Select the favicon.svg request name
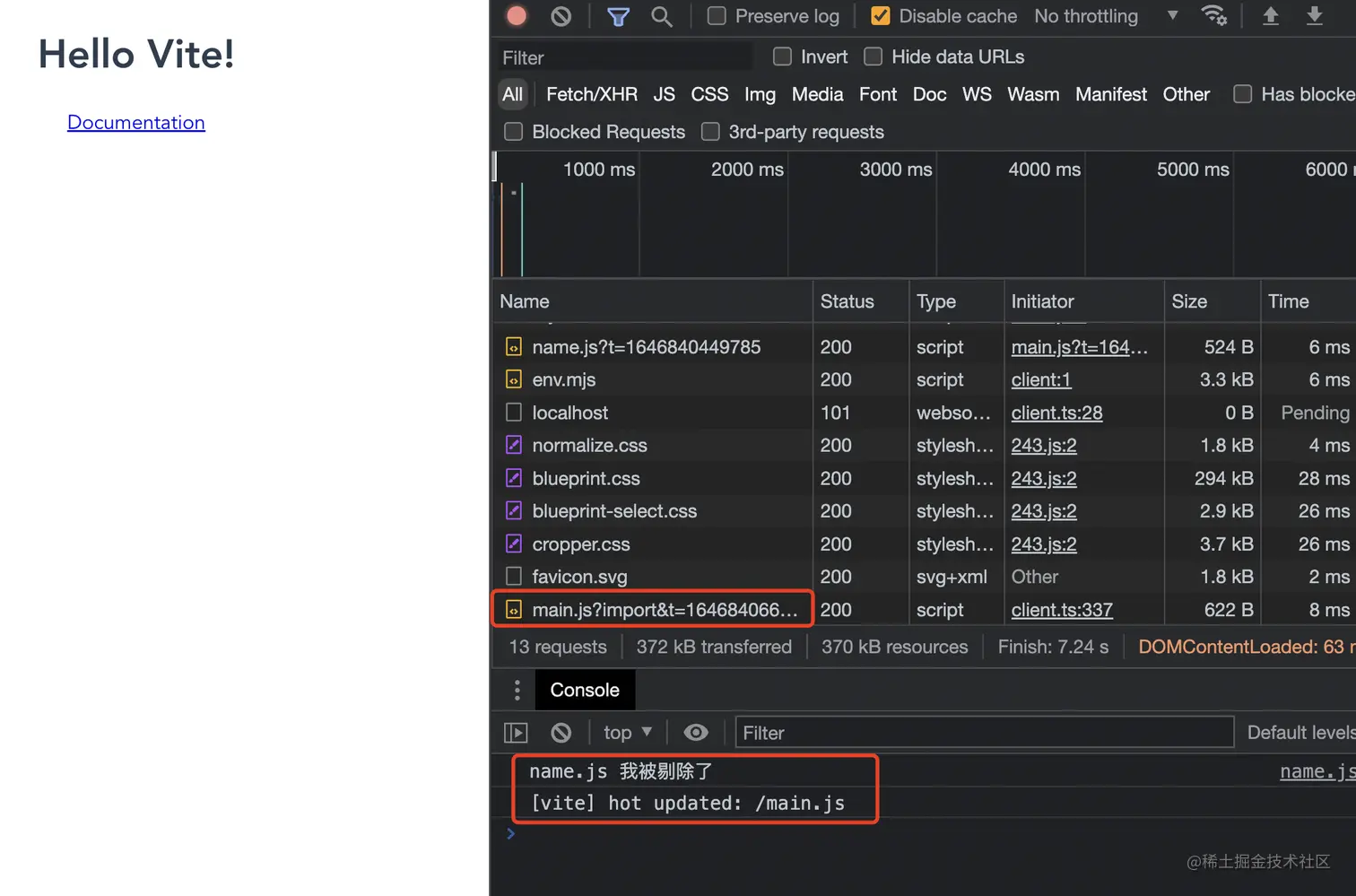This screenshot has height=896, width=1356. 579,577
